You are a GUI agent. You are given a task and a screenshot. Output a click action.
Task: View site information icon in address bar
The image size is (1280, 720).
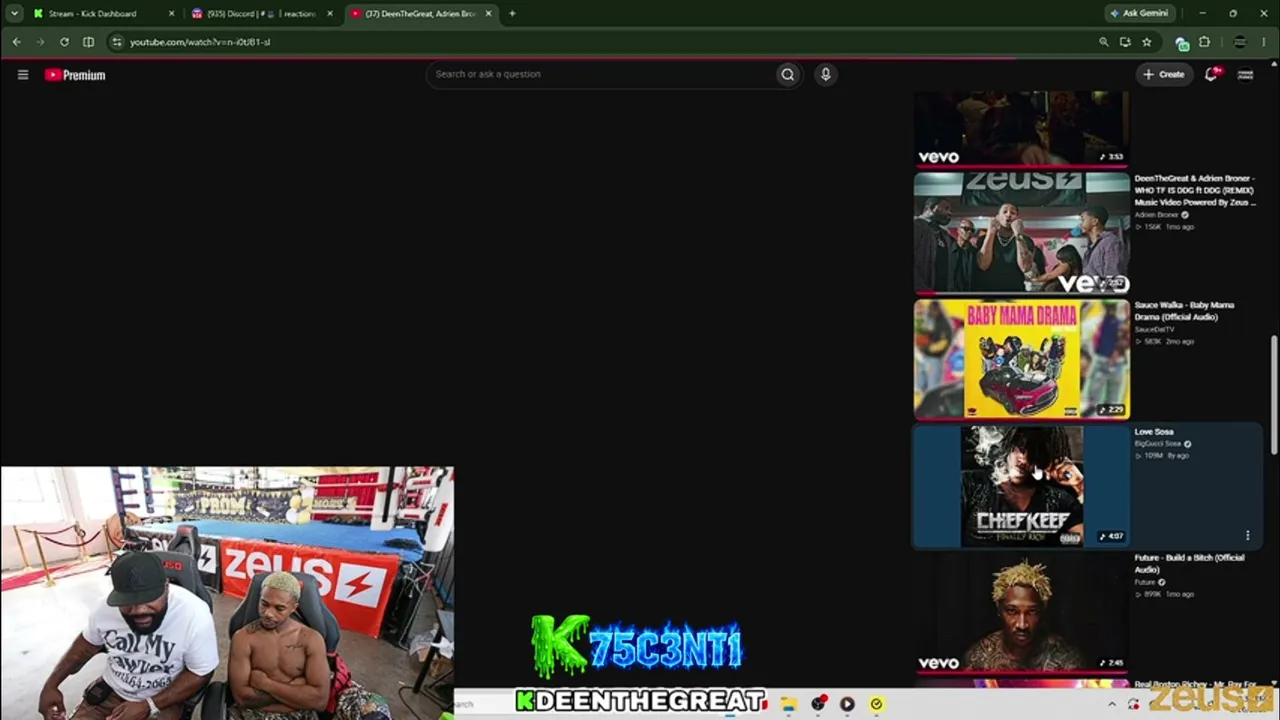[x=117, y=42]
